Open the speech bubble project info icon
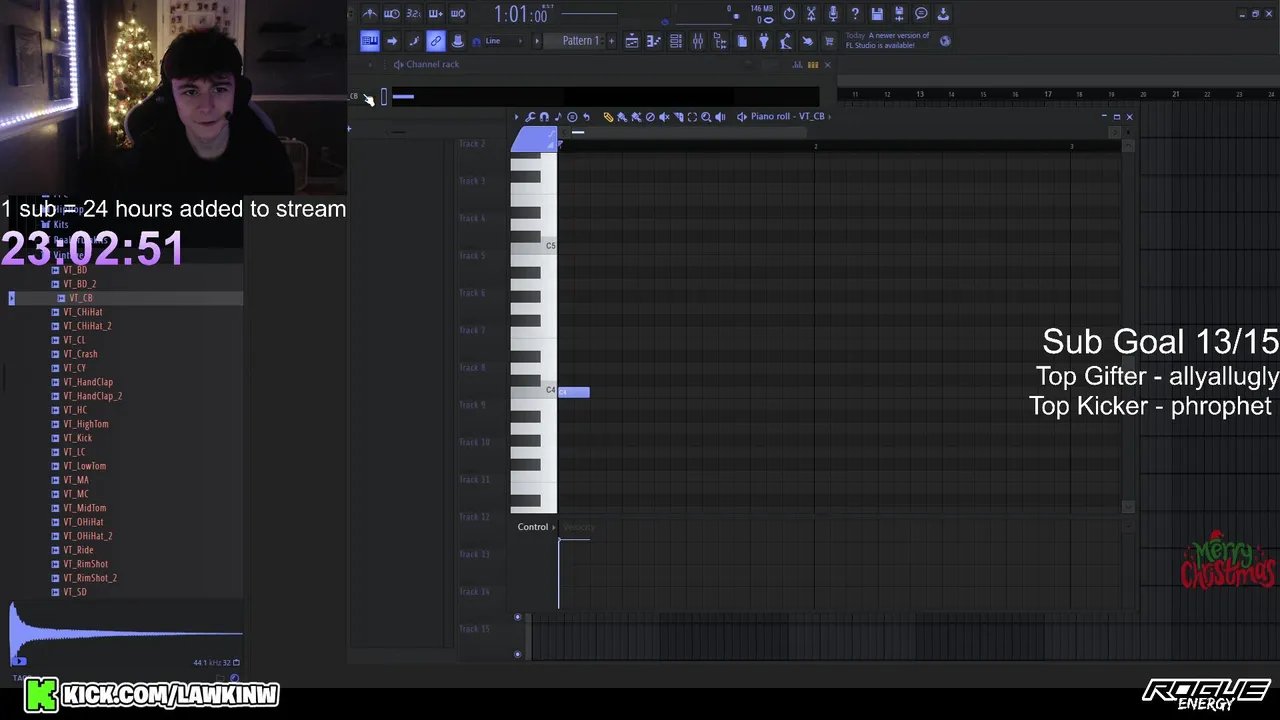Viewport: 1280px width, 720px height. click(921, 14)
